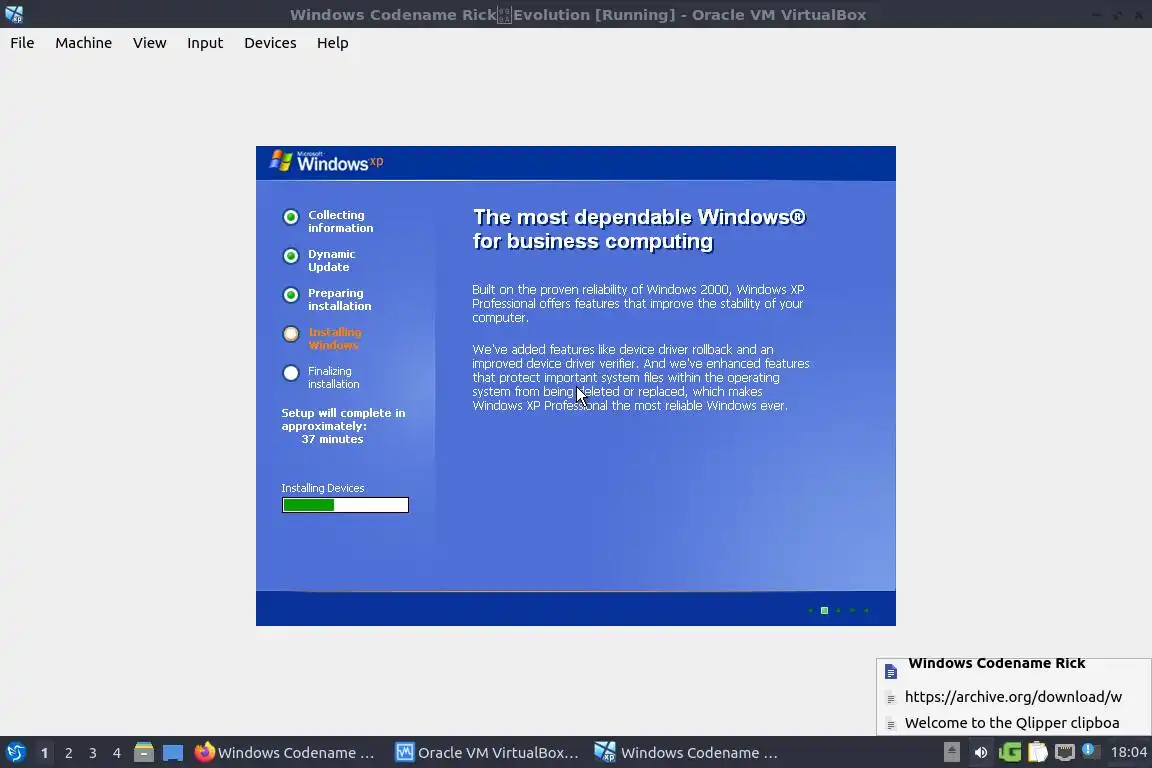Click "Setup will complete in approximately" text
The width and height of the screenshot is (1152, 768).
point(343,420)
